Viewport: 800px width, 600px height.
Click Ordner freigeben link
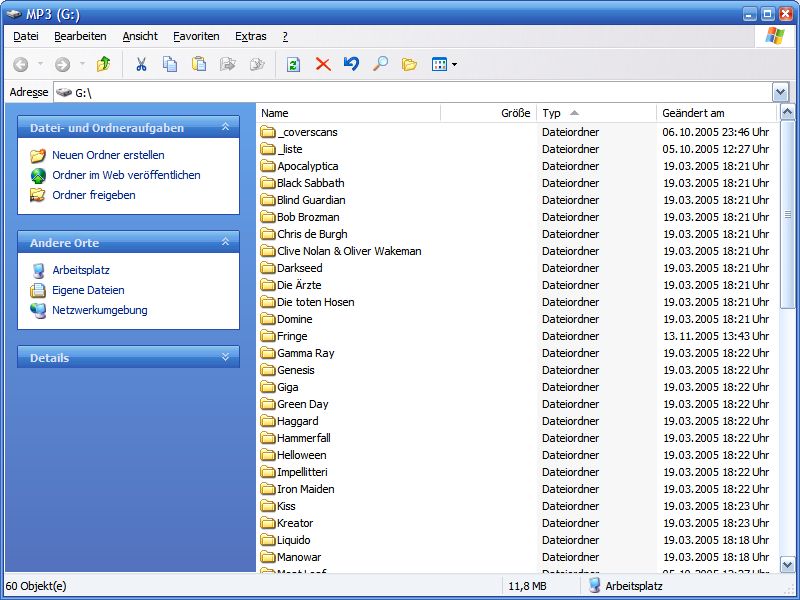point(94,195)
